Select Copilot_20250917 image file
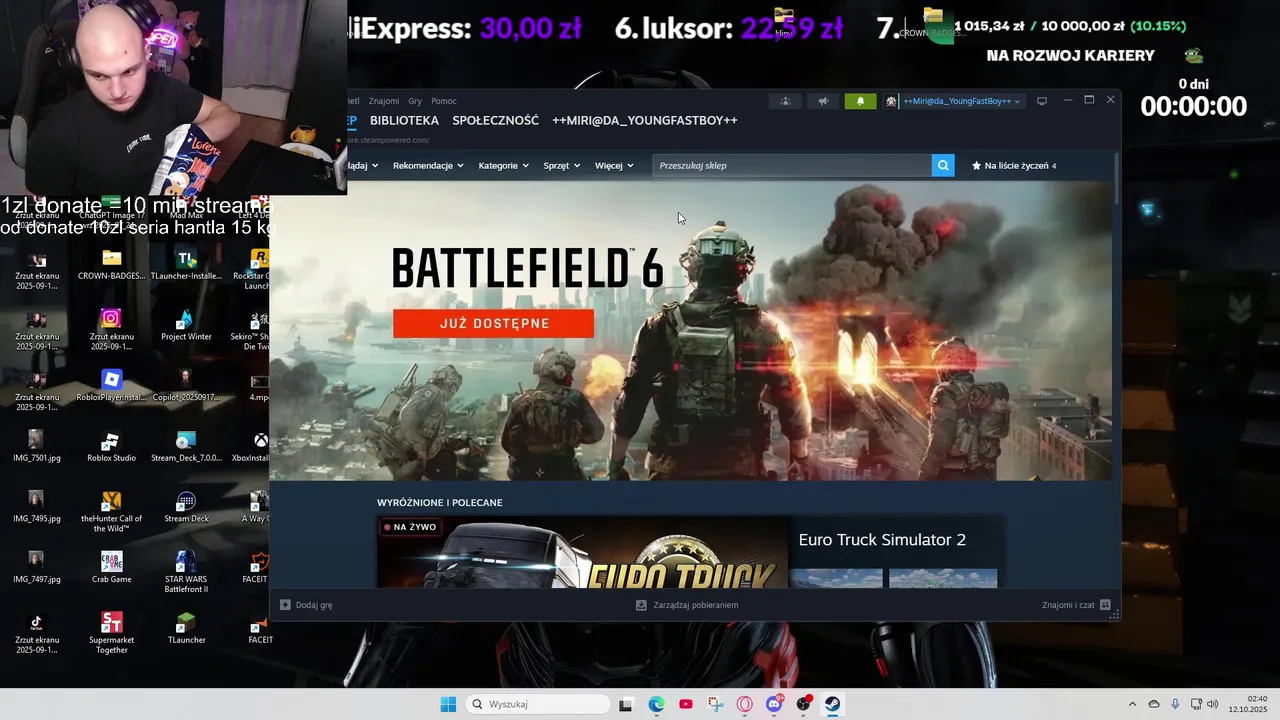 point(186,385)
